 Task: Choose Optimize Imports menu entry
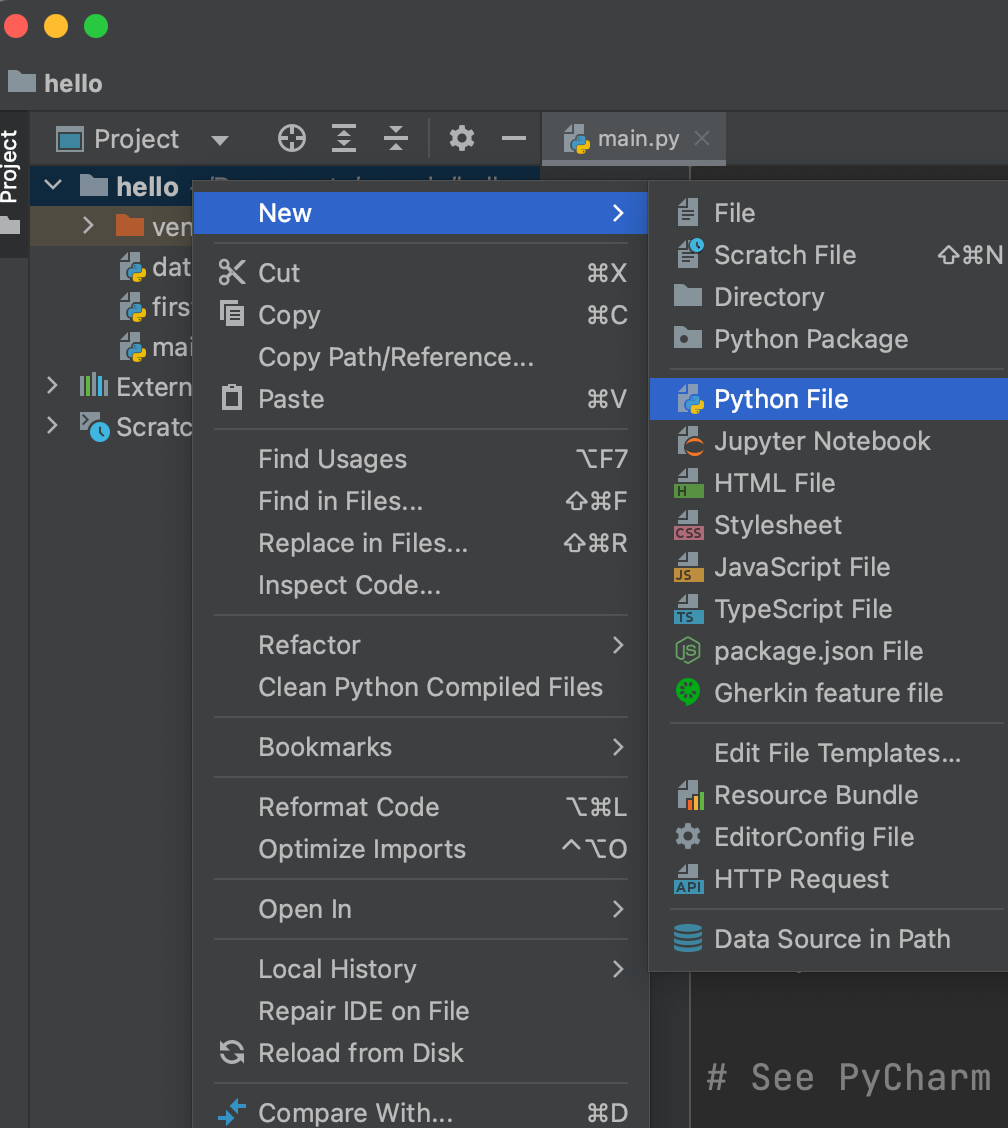pos(421,849)
